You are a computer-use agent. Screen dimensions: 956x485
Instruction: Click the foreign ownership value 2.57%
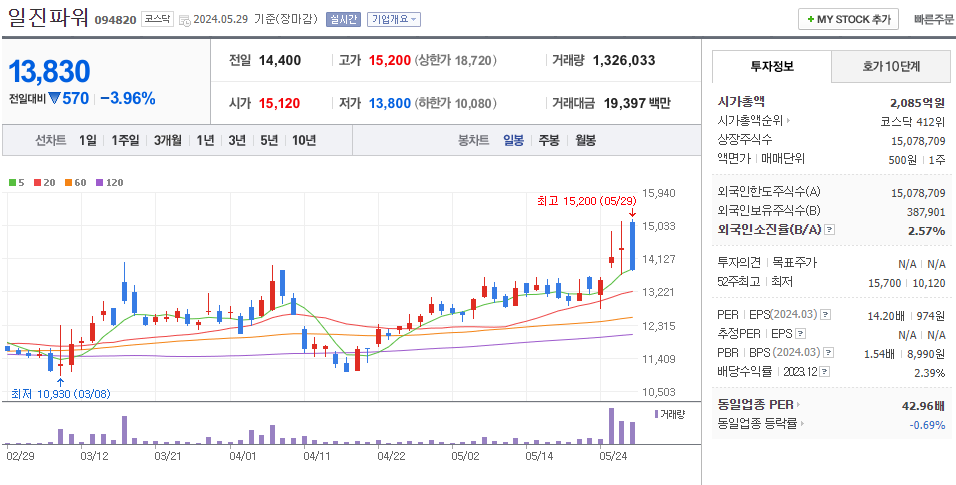pos(926,231)
